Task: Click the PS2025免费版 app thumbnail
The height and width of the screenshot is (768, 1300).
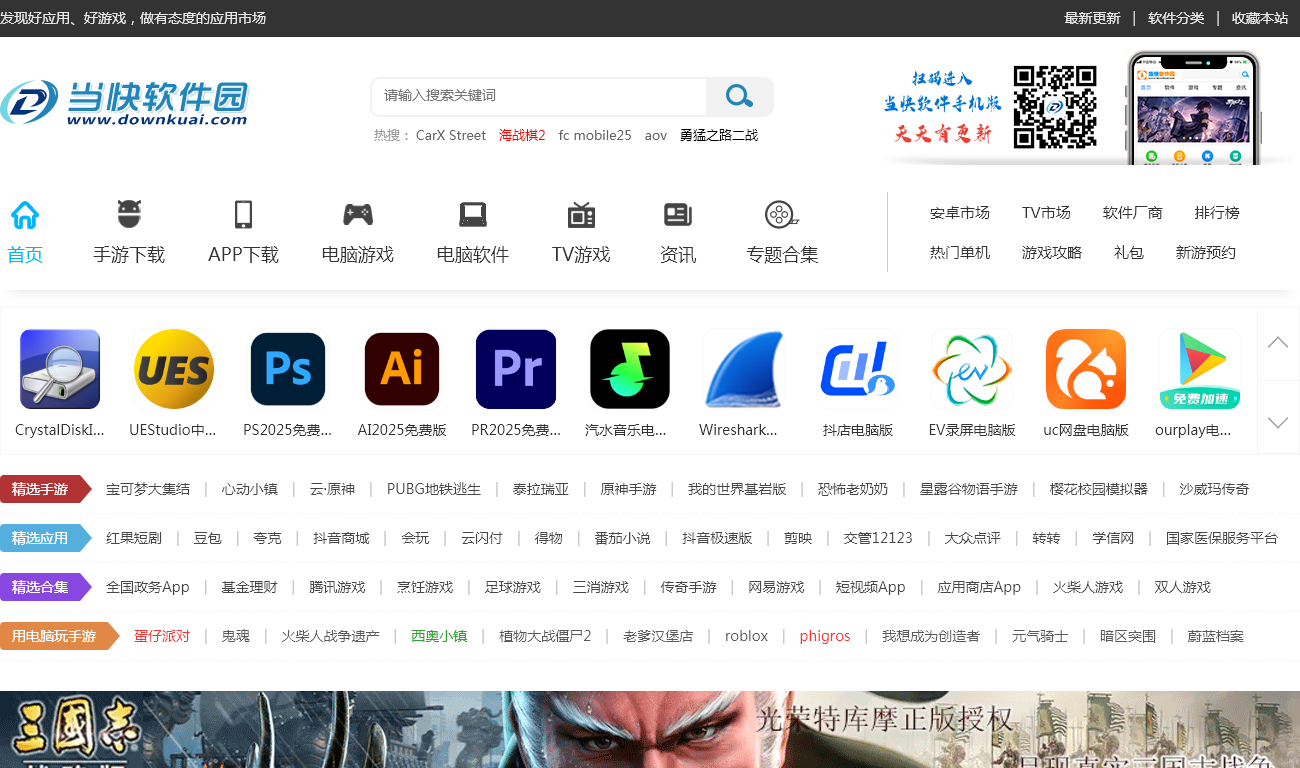Action: tap(287, 369)
